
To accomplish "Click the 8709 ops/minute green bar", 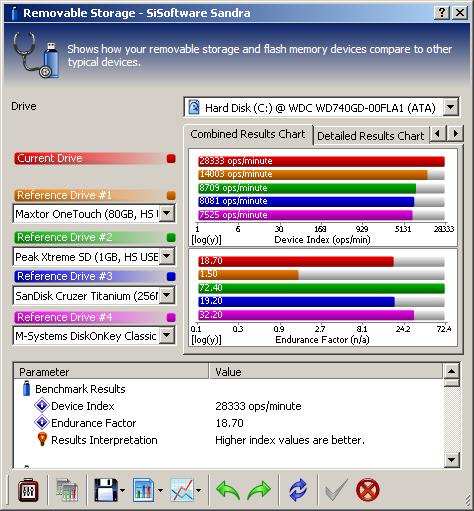I will coord(307,188).
